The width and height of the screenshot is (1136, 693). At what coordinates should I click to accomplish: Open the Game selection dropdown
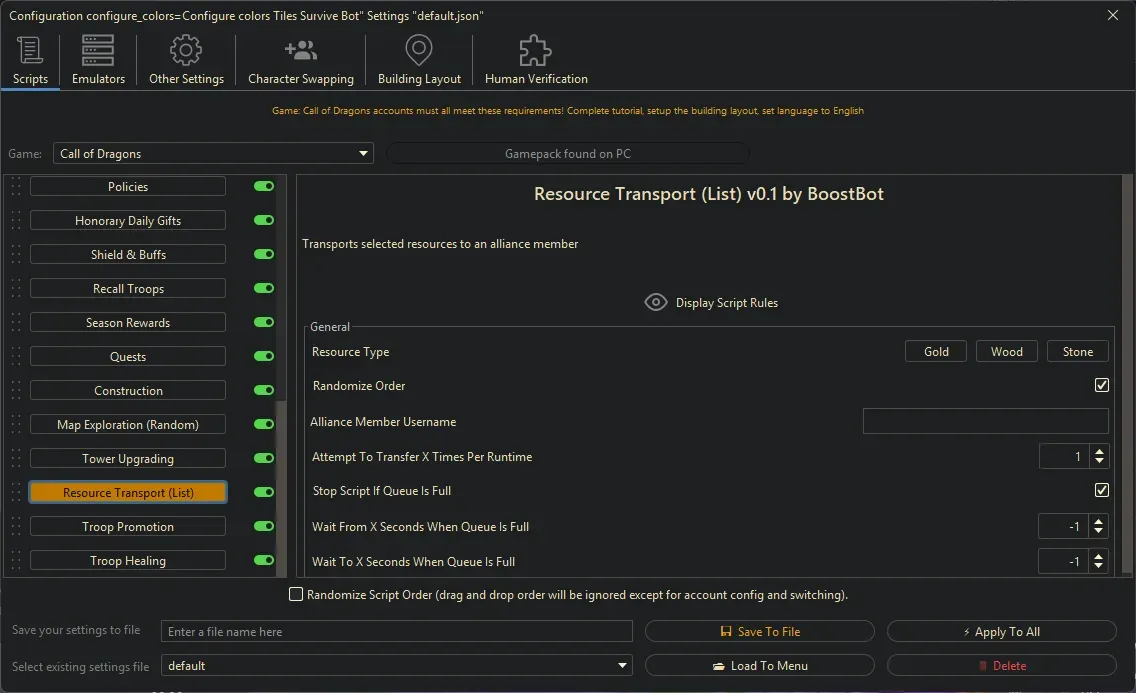point(363,153)
